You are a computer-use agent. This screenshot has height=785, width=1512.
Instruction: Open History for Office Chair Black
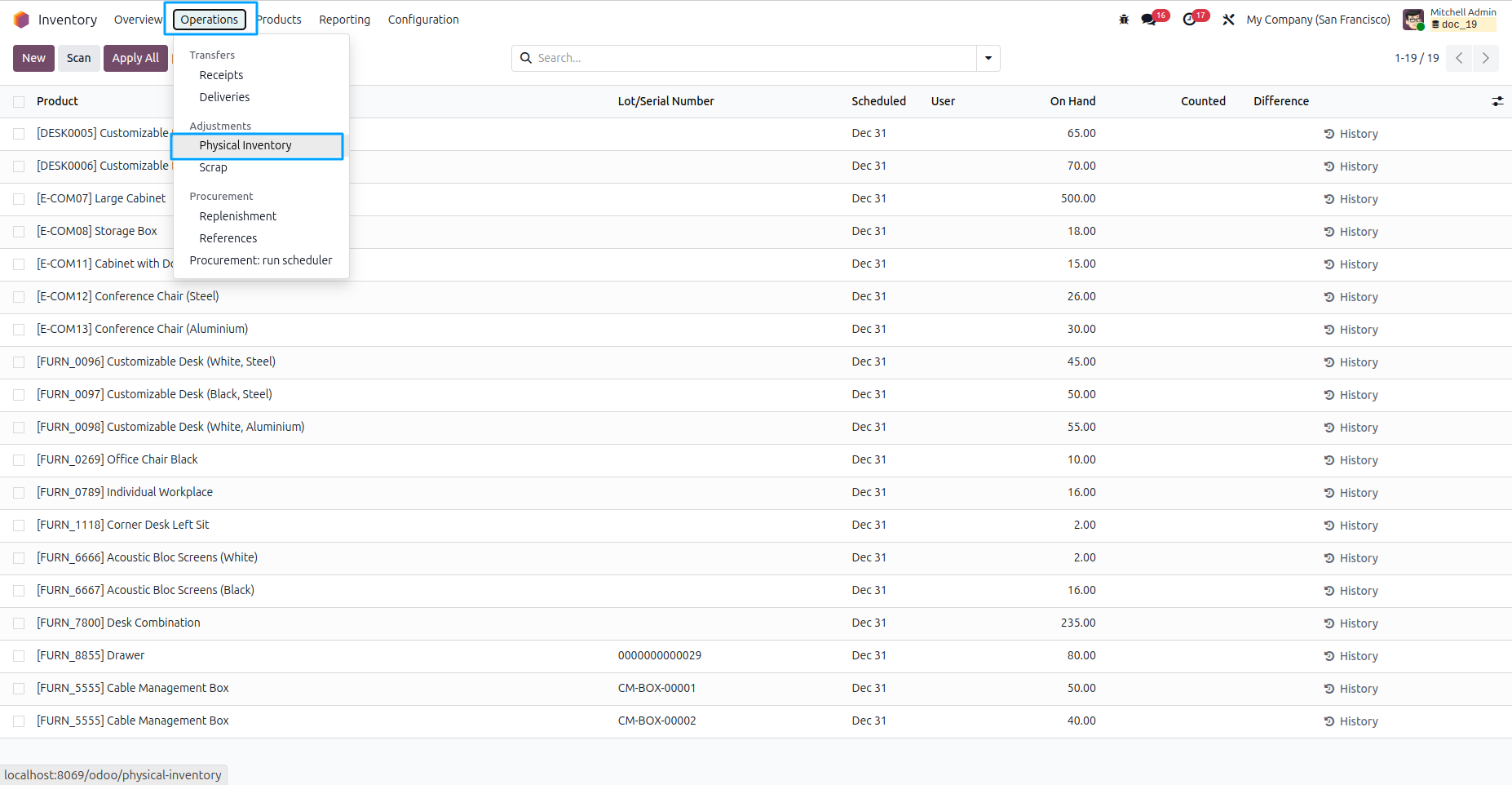(1351, 460)
